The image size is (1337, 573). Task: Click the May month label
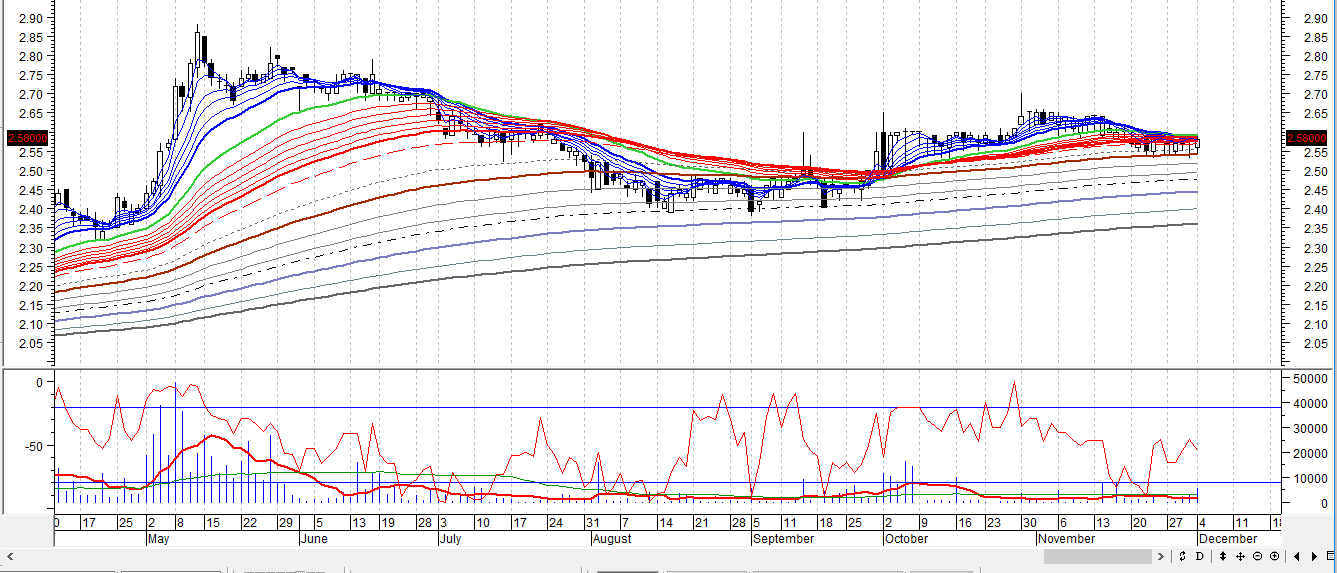click(158, 538)
